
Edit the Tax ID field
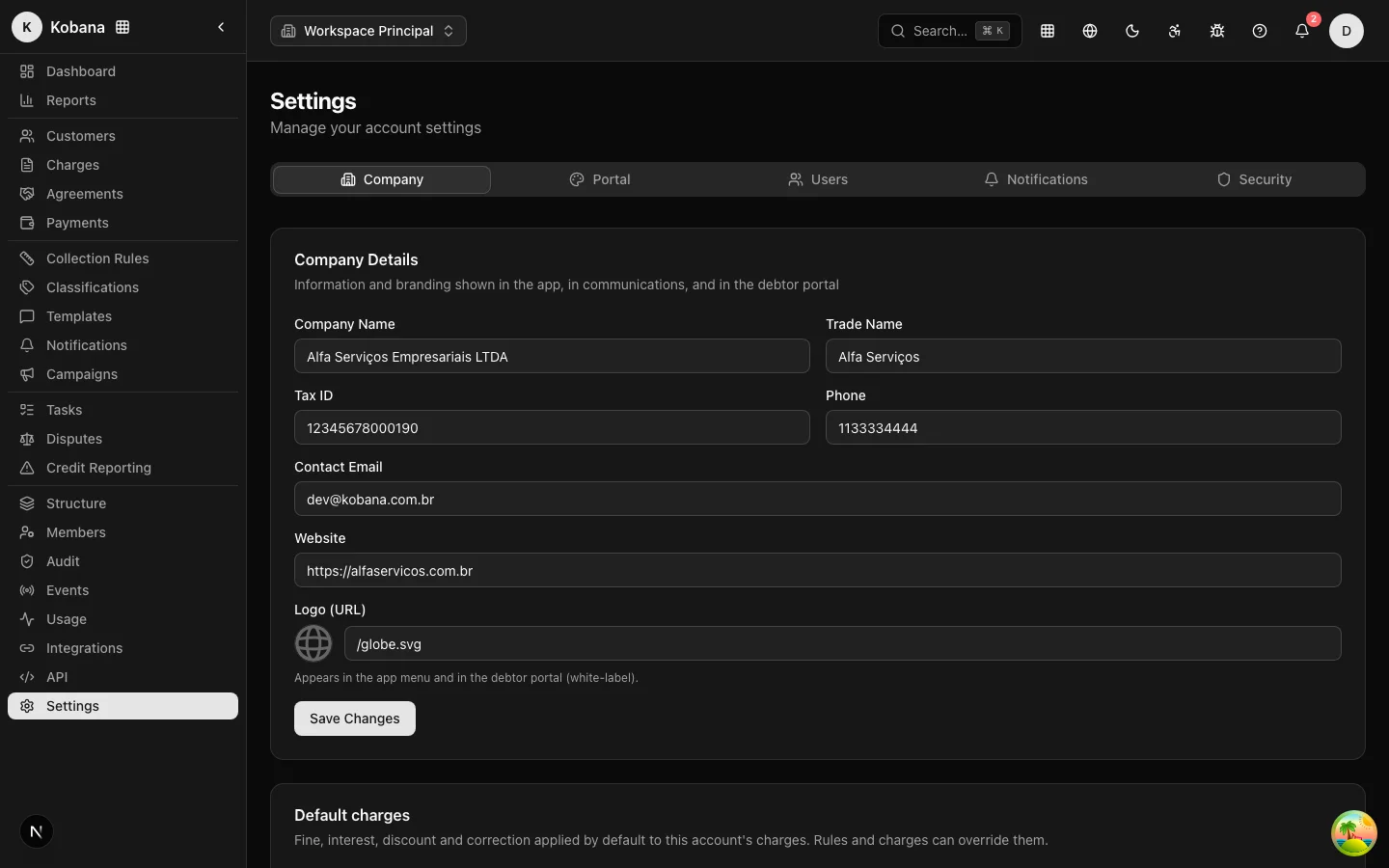[x=552, y=427]
